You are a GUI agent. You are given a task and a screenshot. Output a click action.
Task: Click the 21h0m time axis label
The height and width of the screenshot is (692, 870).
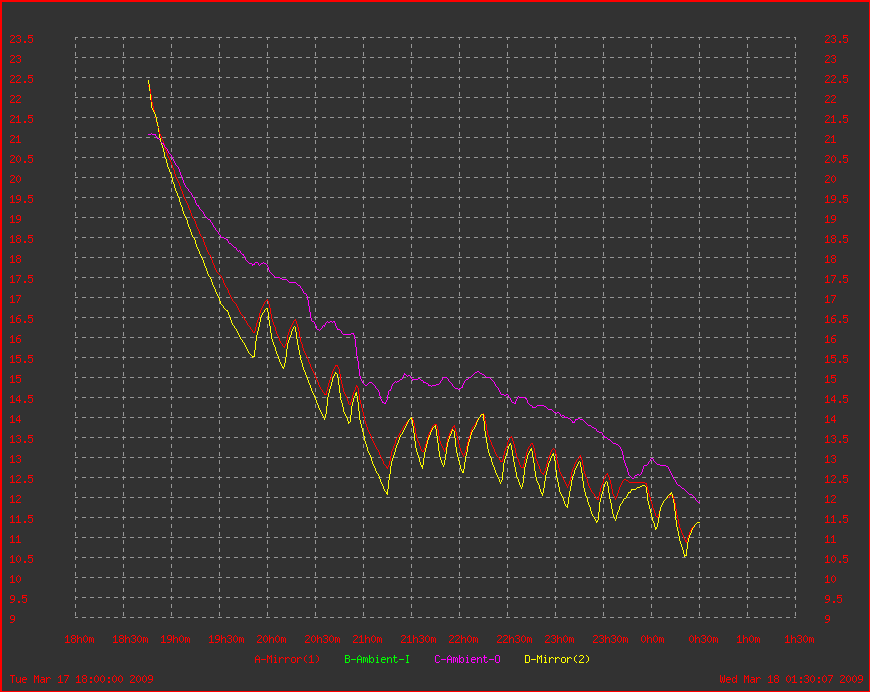pos(367,639)
